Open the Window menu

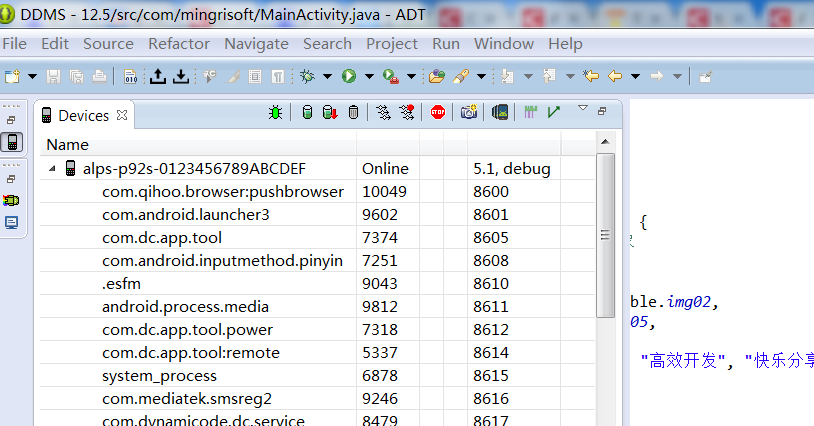[x=504, y=44]
